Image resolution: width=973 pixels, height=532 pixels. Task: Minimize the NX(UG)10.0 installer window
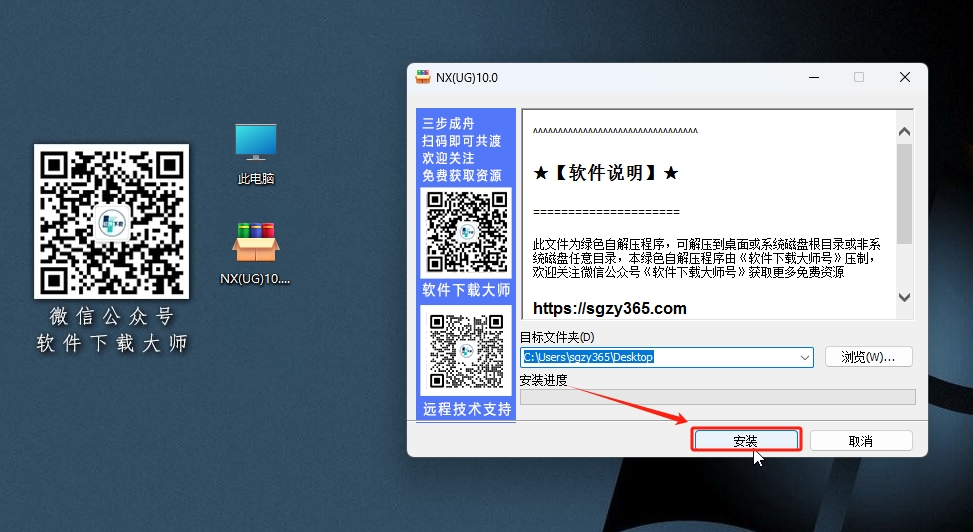point(814,78)
